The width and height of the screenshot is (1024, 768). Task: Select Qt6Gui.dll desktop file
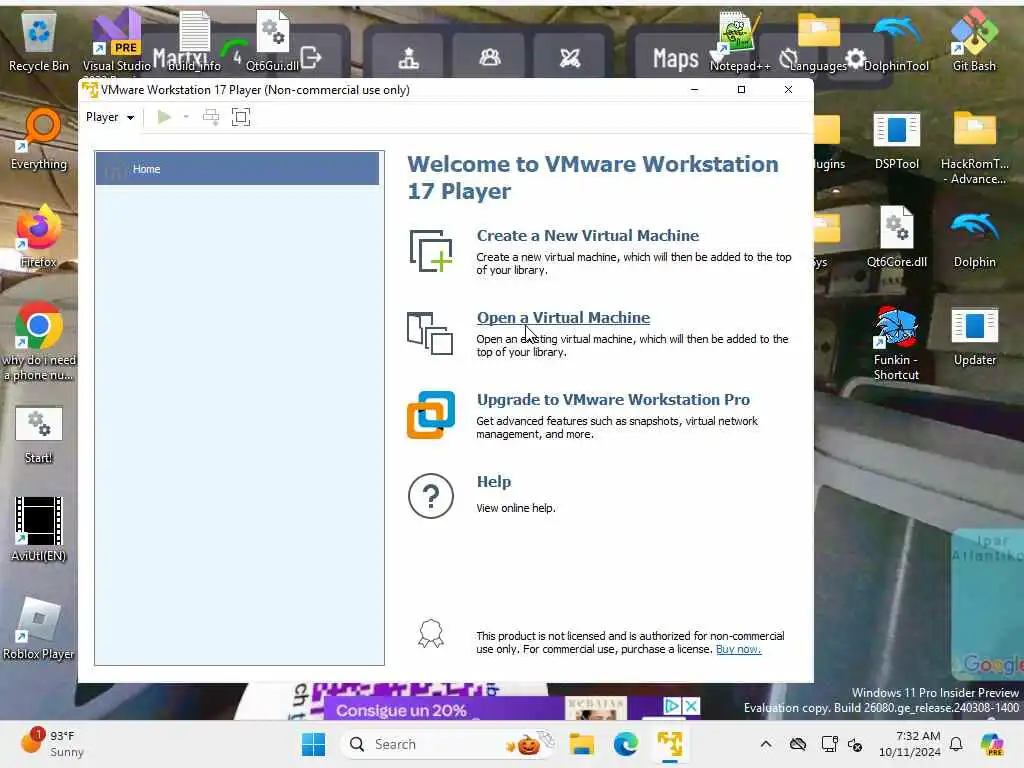tap(272, 40)
